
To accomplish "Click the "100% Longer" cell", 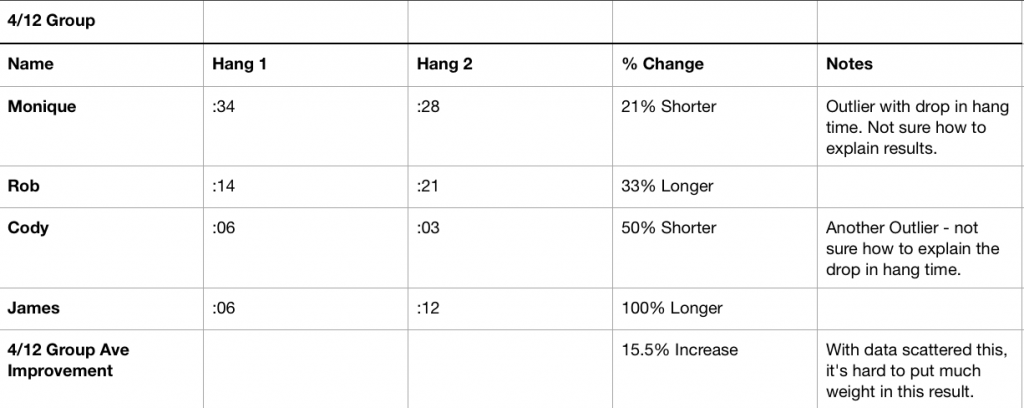I will [670, 308].
